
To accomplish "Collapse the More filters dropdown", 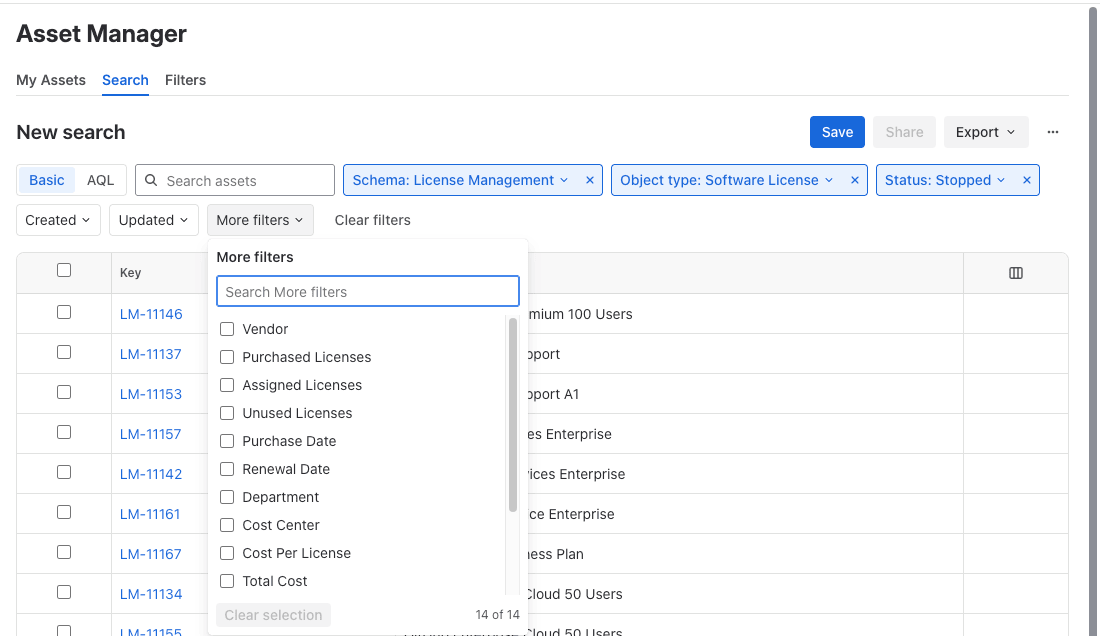I will coord(260,220).
